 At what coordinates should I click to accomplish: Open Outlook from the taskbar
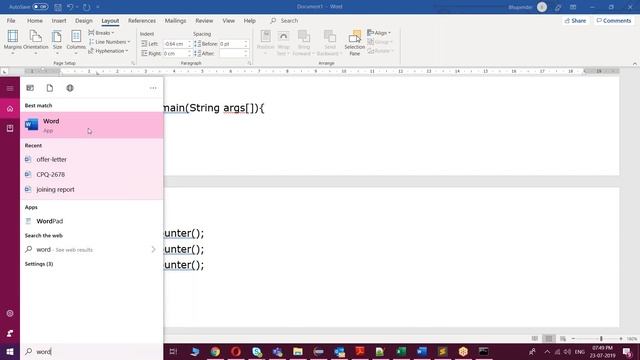339,351
